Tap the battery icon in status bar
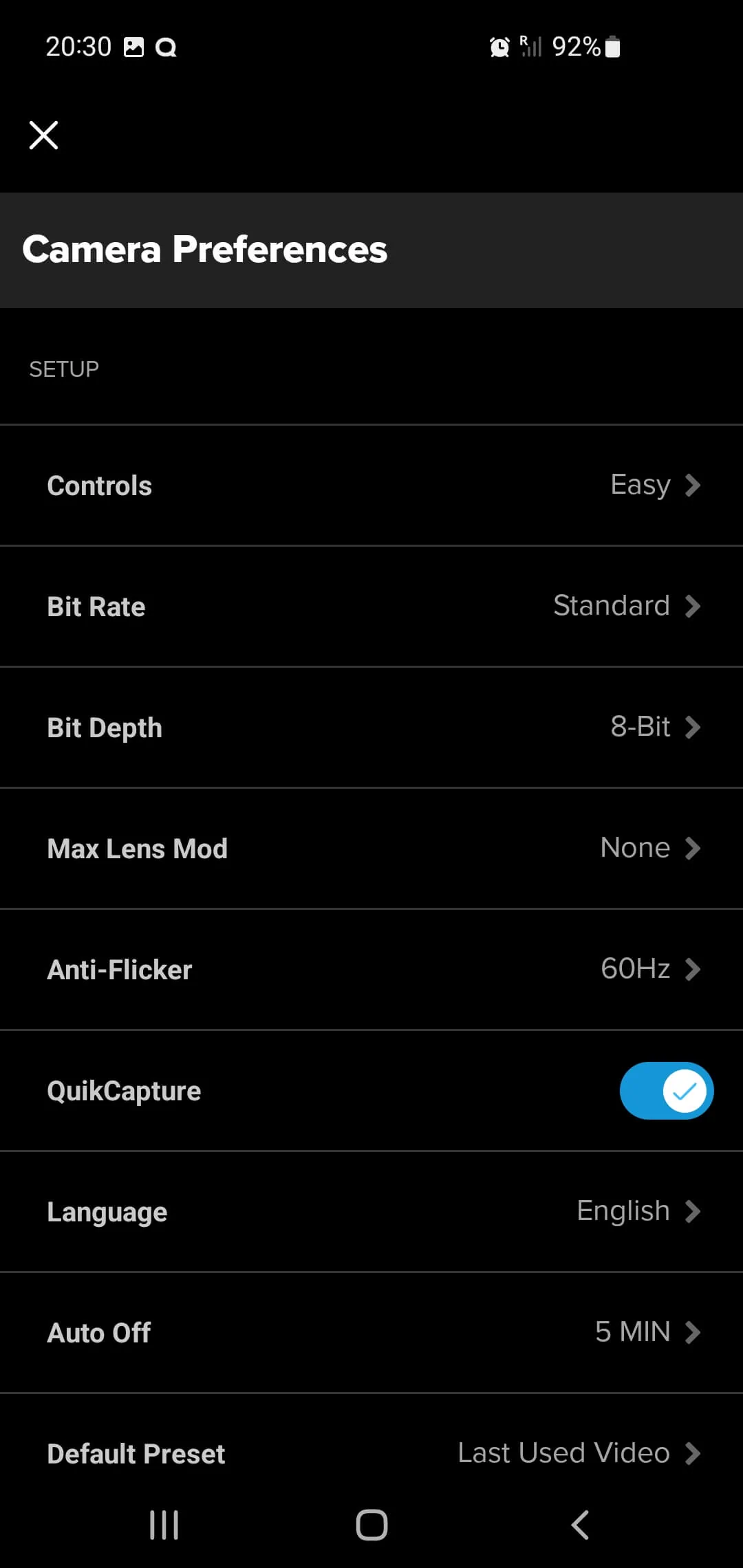This screenshot has width=743, height=1568. point(612,47)
